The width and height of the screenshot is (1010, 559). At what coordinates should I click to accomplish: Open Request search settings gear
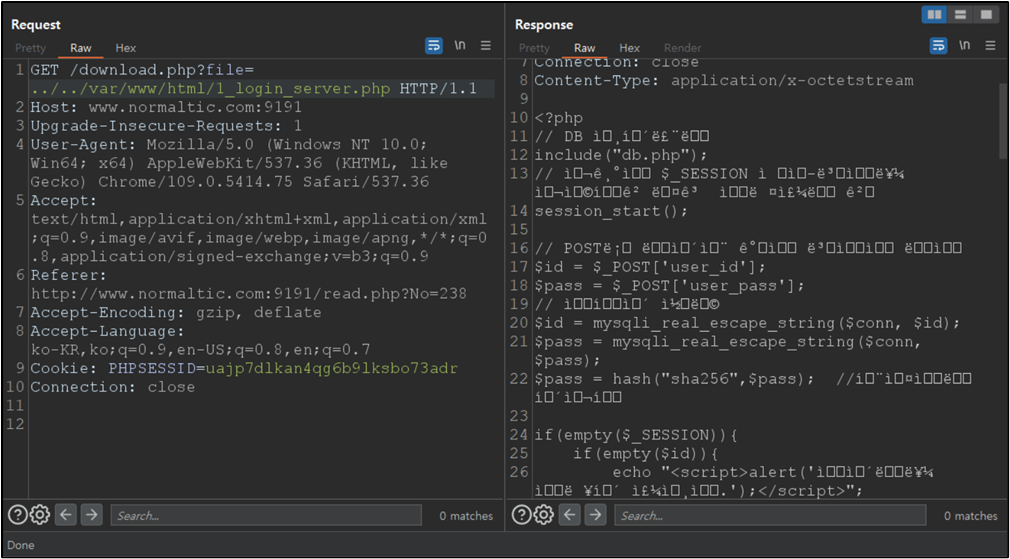click(x=40, y=515)
